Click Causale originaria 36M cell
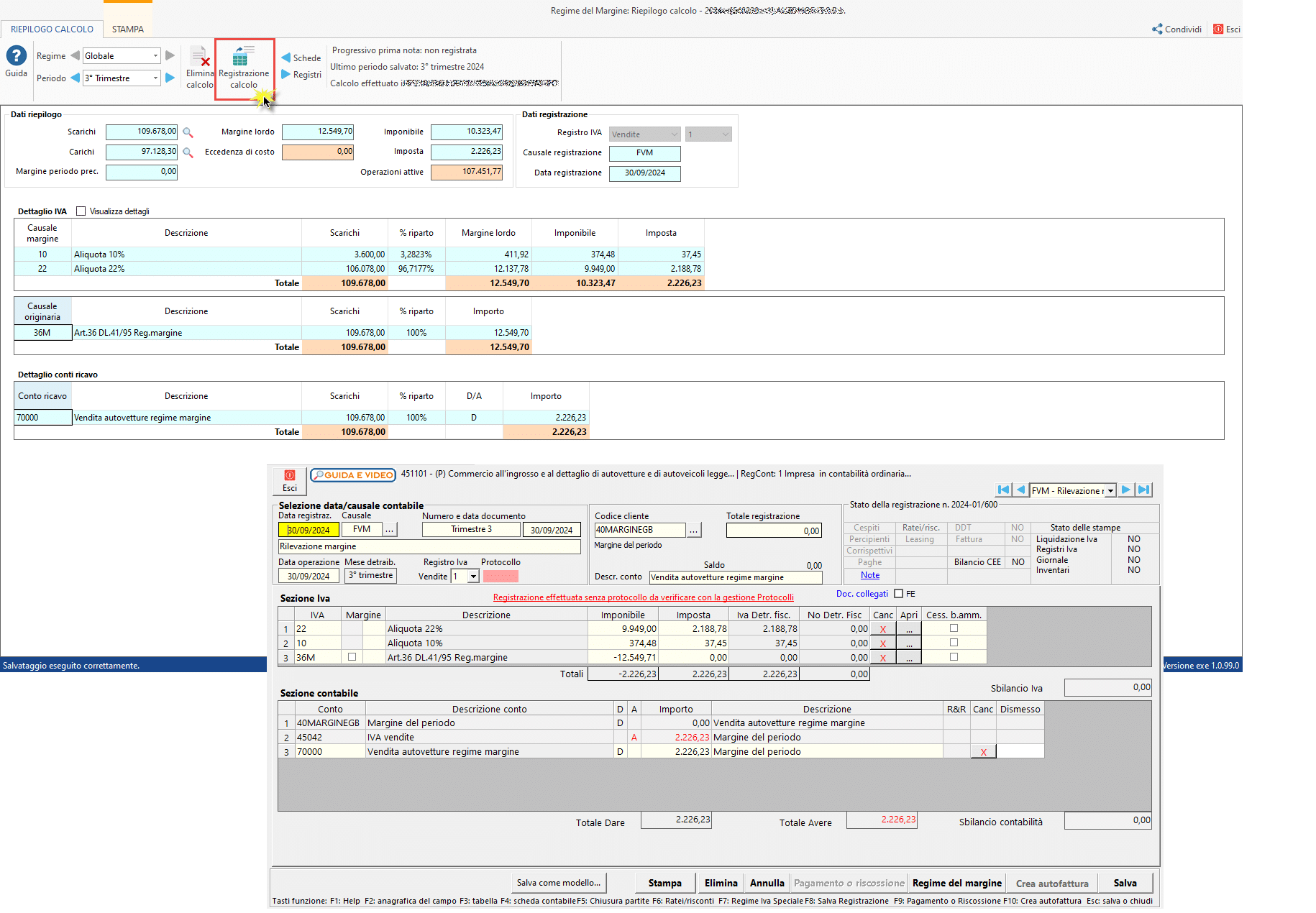Viewport: 1316px width, 913px height. (43, 333)
